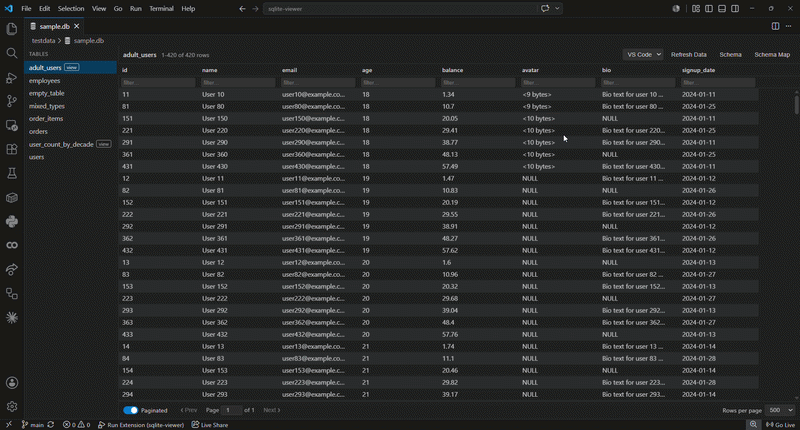800x430 pixels.
Task: Select the sample.db editor tab
Action: 55,26
